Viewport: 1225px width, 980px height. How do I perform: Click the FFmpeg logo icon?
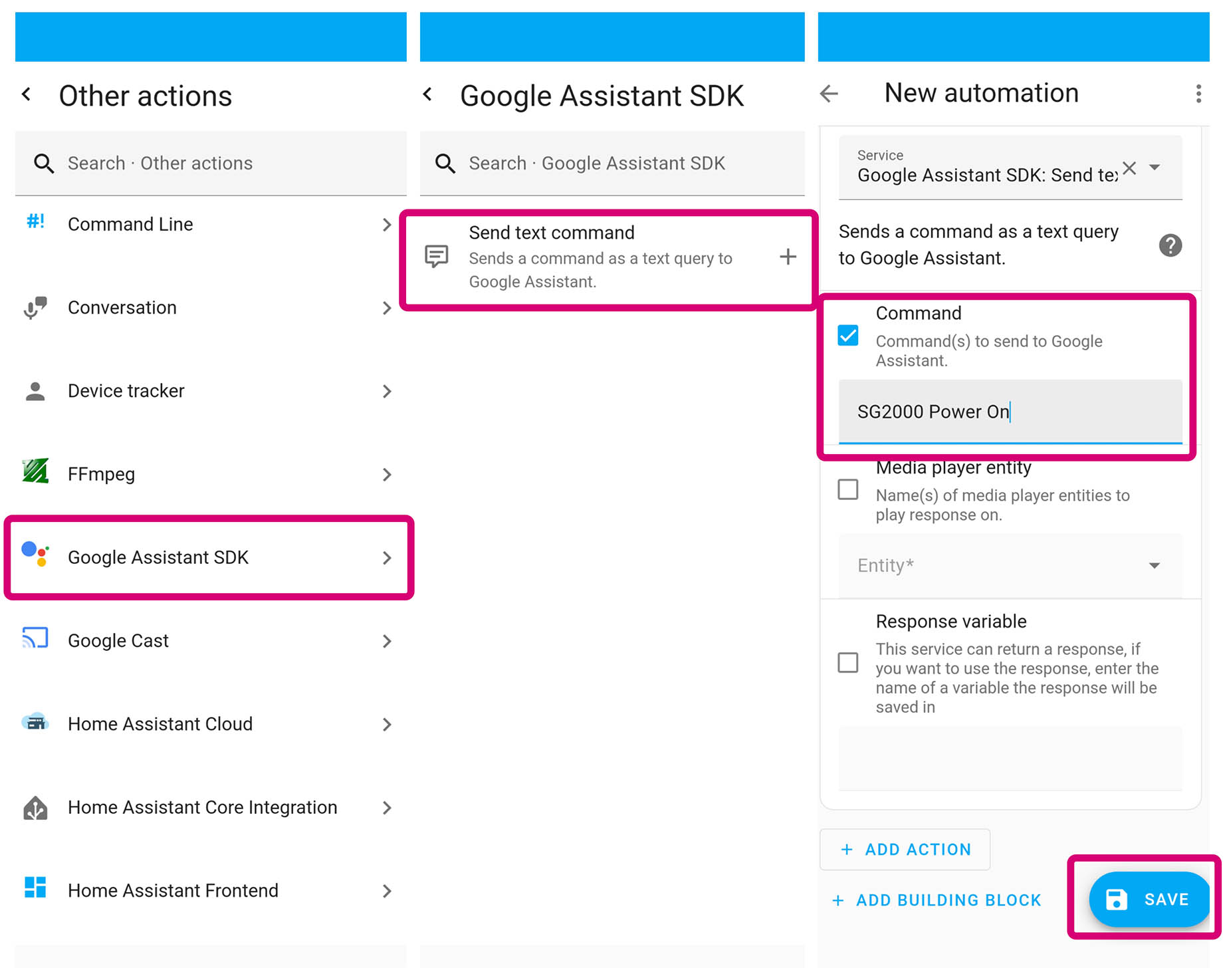pyautogui.click(x=35, y=471)
